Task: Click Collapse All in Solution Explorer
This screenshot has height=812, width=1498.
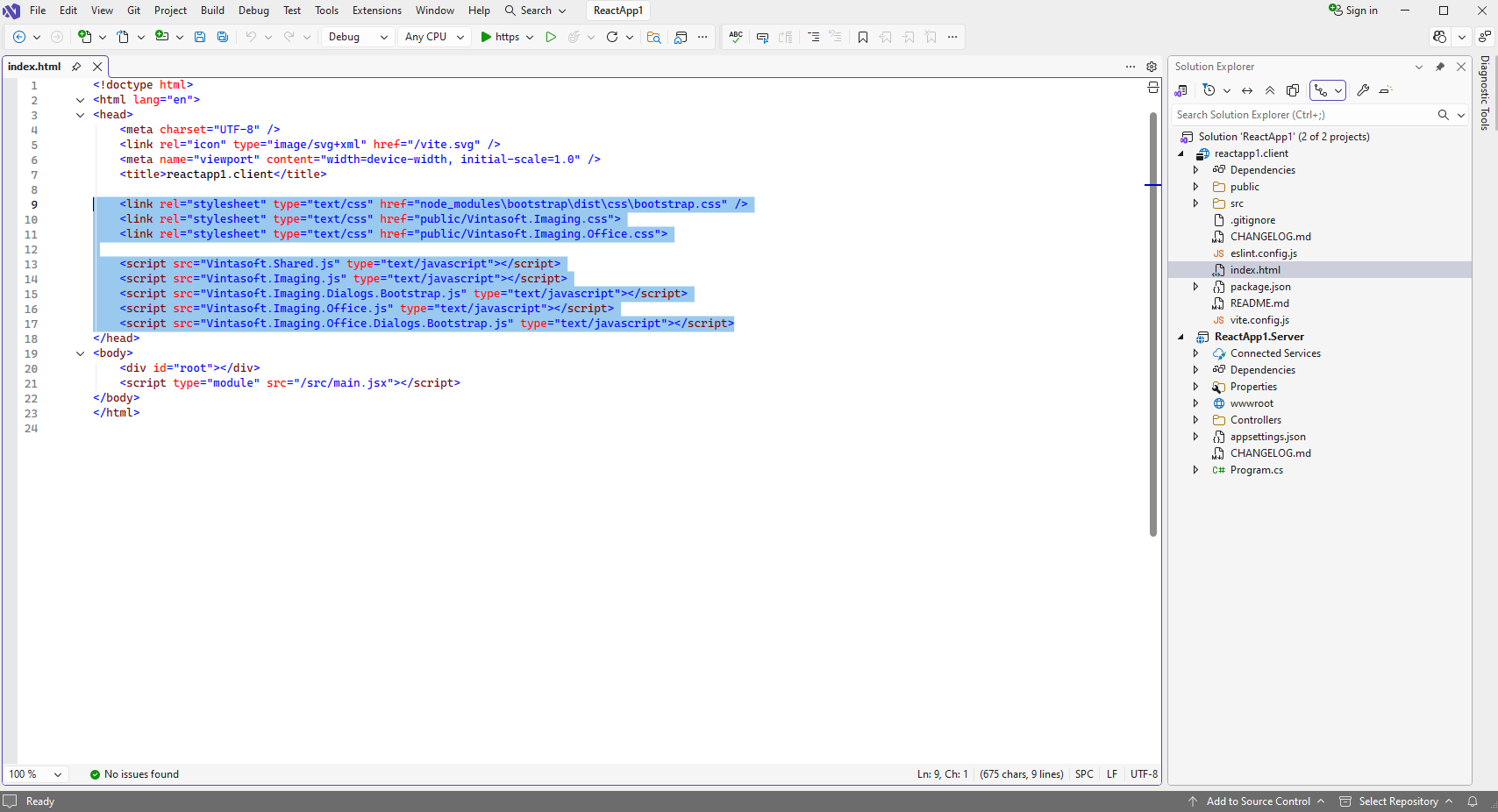Action: coord(1270,90)
